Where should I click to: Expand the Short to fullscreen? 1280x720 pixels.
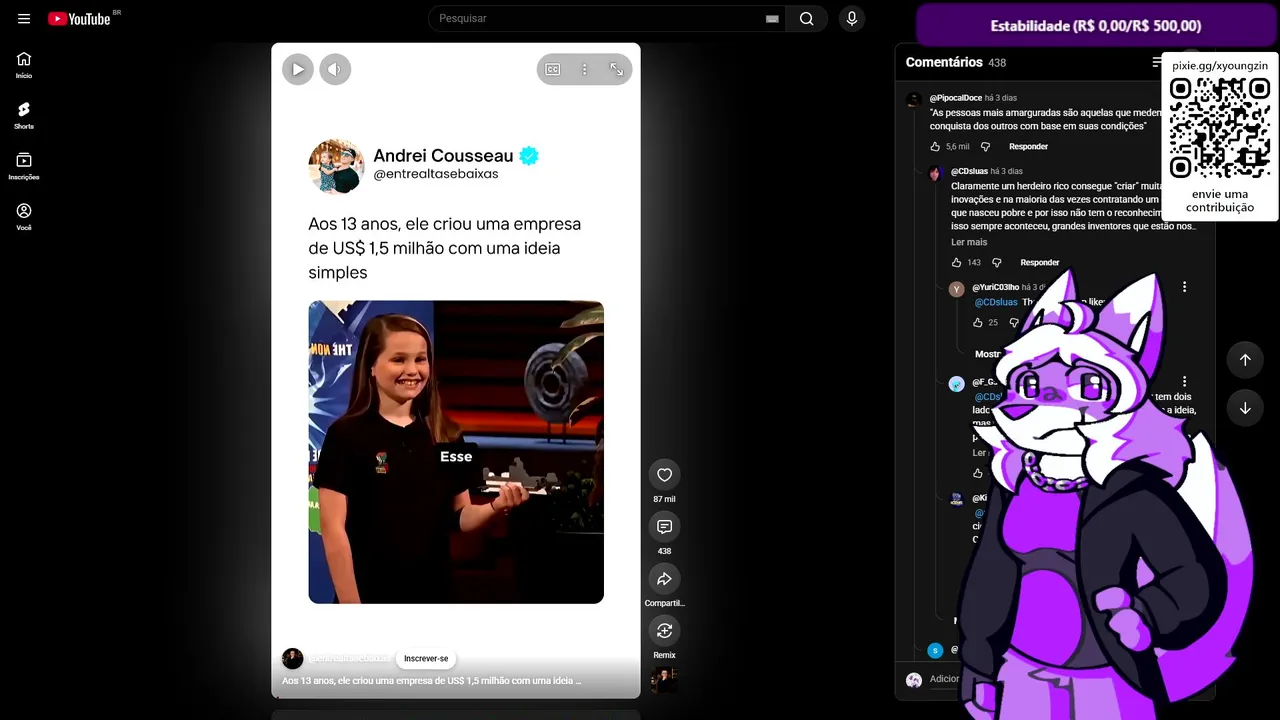coord(617,69)
